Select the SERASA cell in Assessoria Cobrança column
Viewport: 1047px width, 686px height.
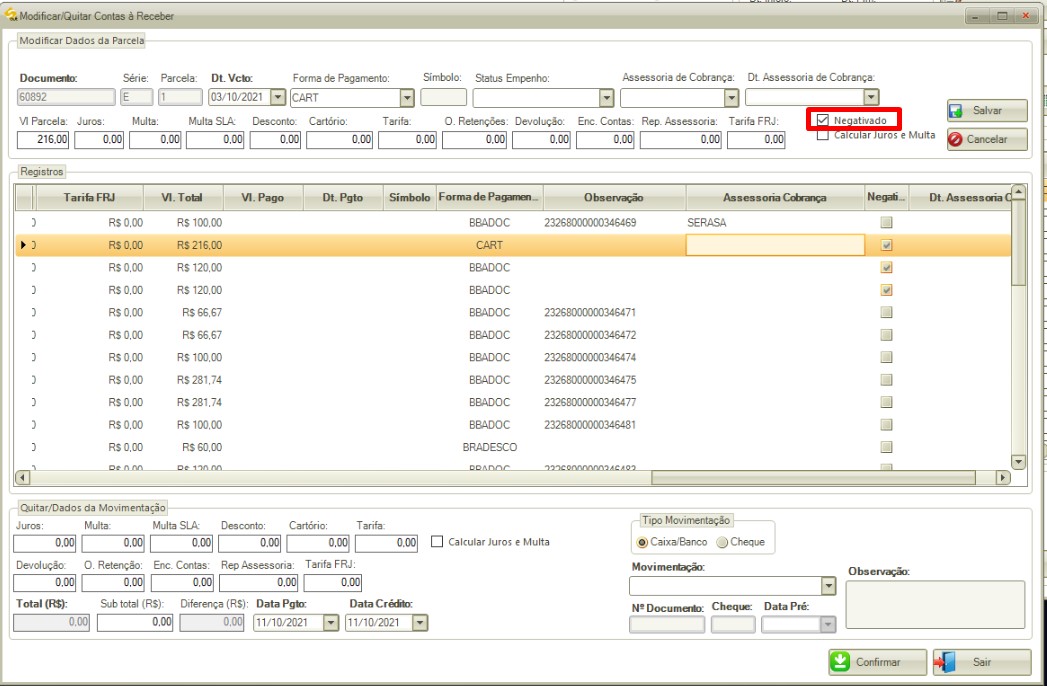tap(775, 222)
